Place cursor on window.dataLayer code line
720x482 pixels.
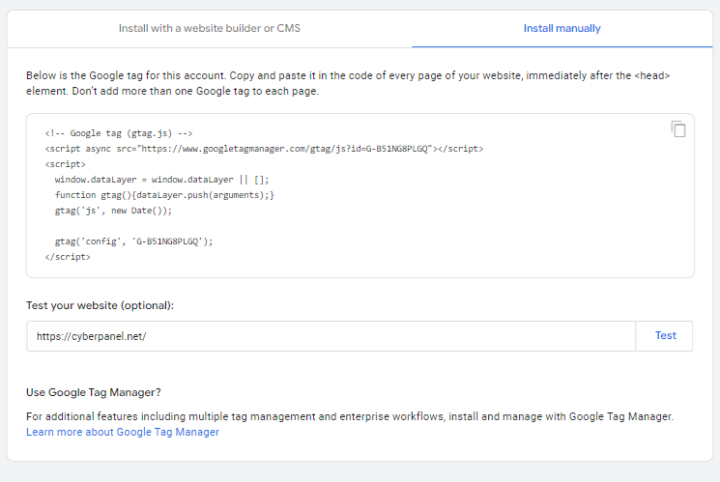(x=162, y=179)
